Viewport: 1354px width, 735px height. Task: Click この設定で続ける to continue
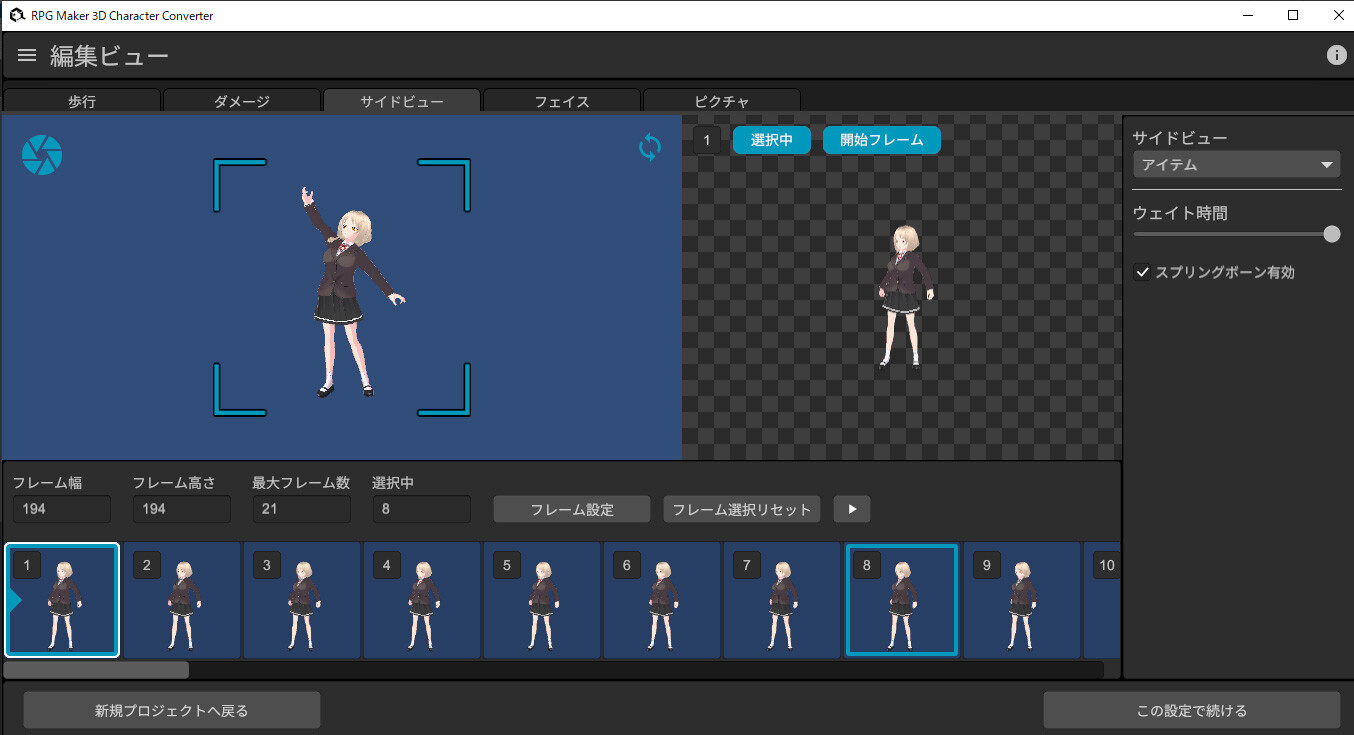coord(1192,709)
